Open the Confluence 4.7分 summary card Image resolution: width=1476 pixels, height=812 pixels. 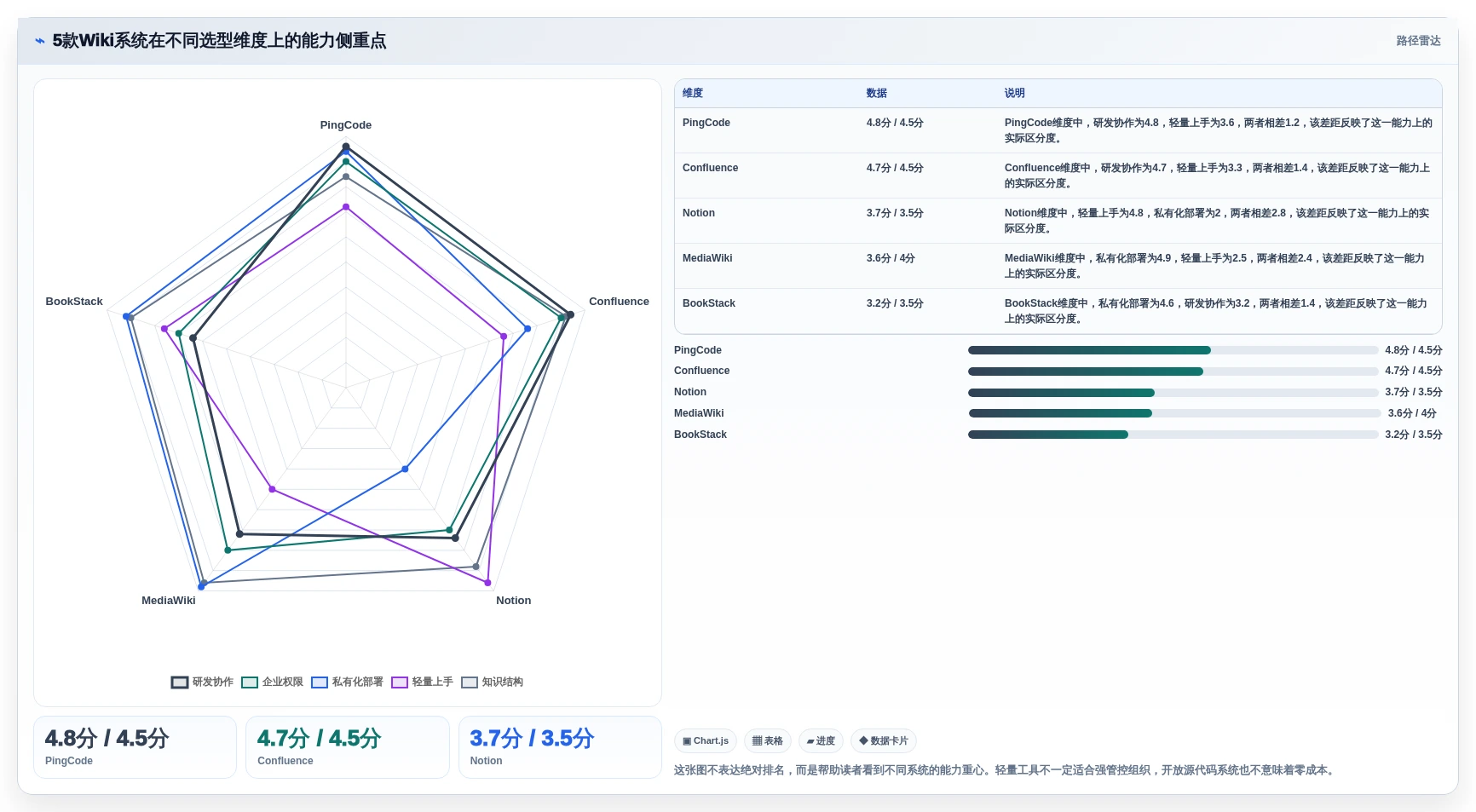[x=348, y=747]
